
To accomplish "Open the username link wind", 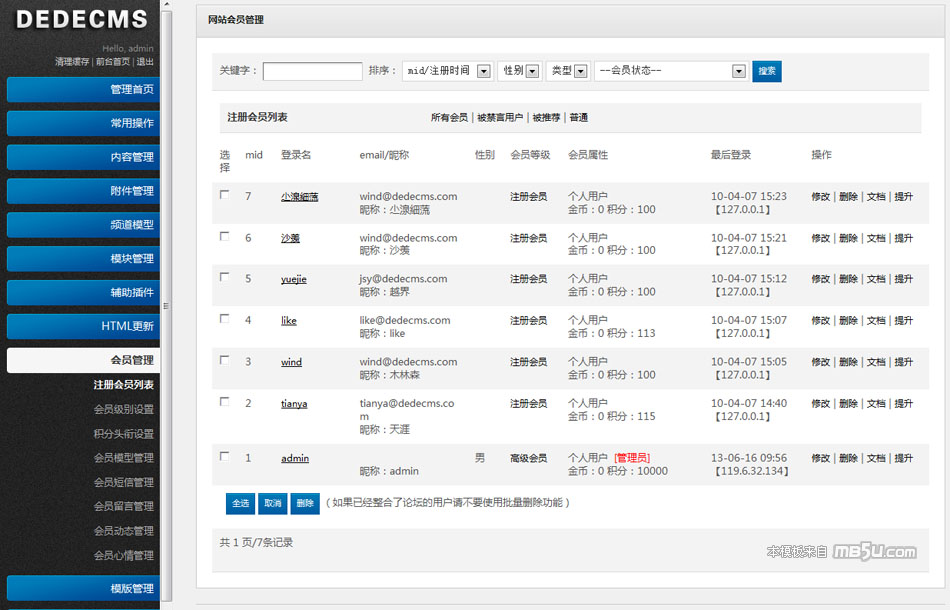I will point(291,362).
